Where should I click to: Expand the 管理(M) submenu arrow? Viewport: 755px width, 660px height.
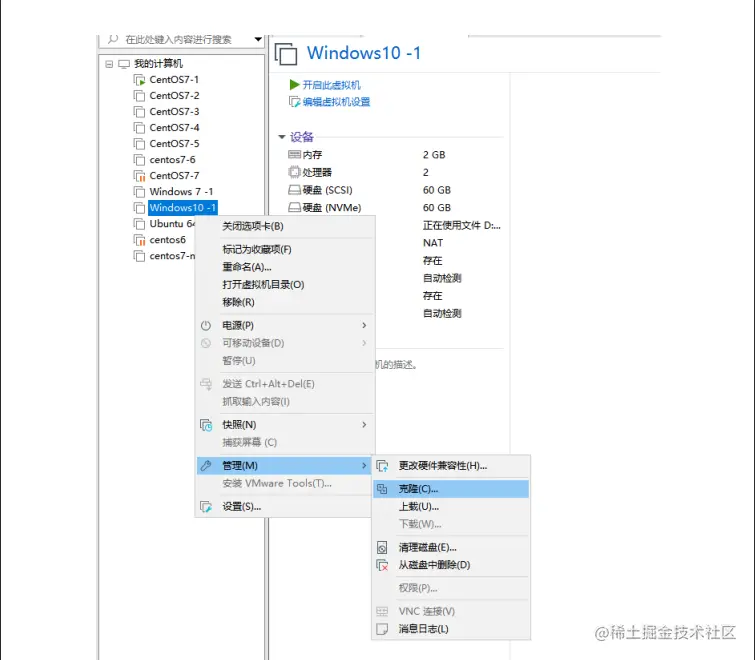364,466
